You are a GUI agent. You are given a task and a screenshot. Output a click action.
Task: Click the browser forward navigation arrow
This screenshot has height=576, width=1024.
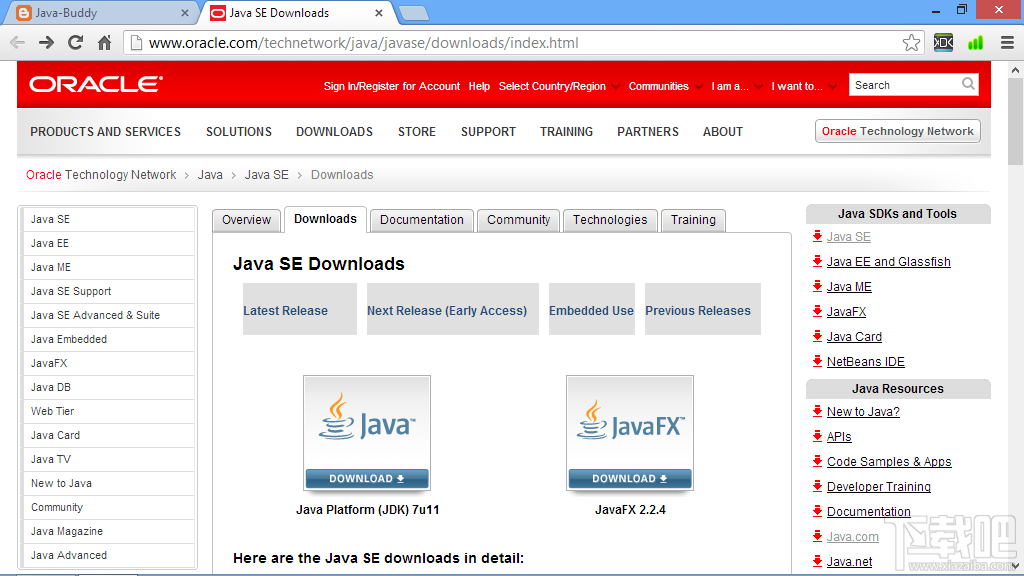pos(45,42)
